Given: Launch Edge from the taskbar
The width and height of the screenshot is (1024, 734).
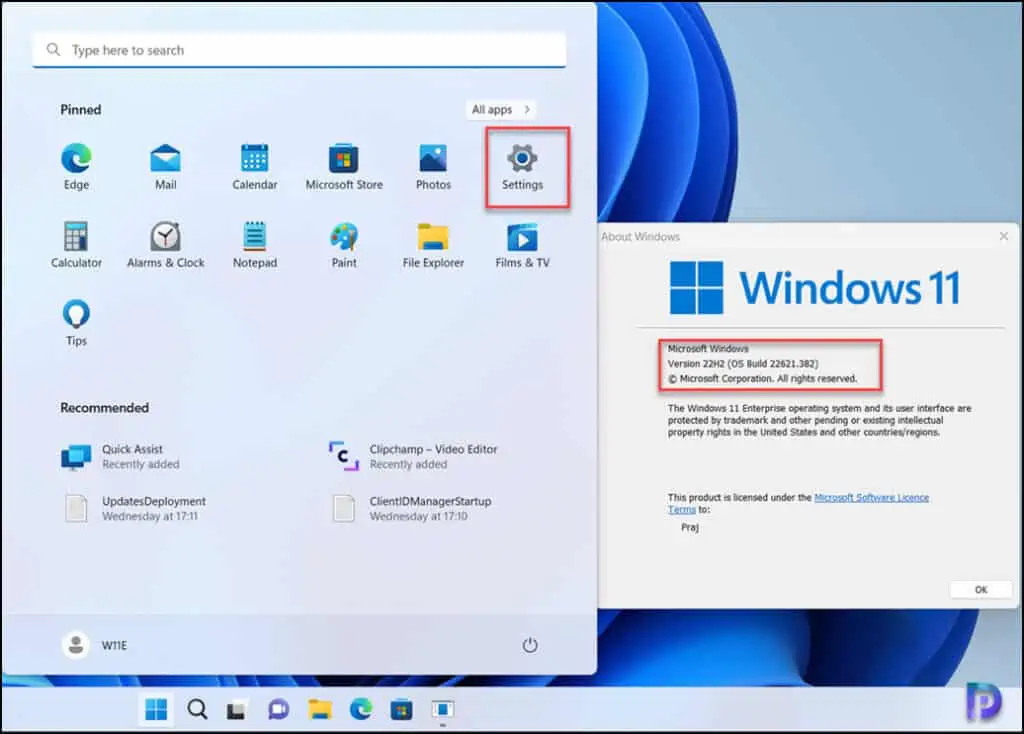Looking at the screenshot, I should pos(360,709).
